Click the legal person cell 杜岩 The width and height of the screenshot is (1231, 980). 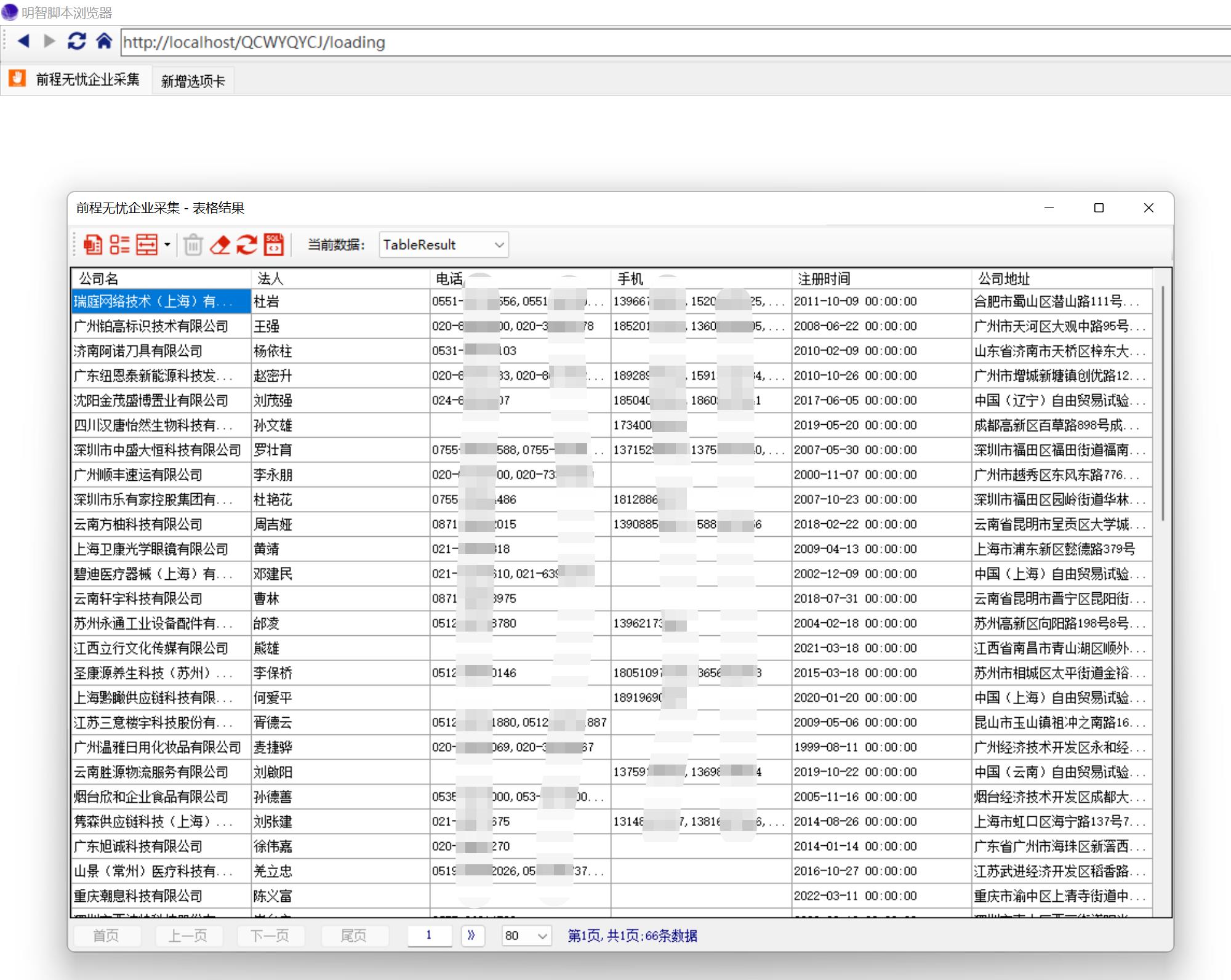point(340,302)
